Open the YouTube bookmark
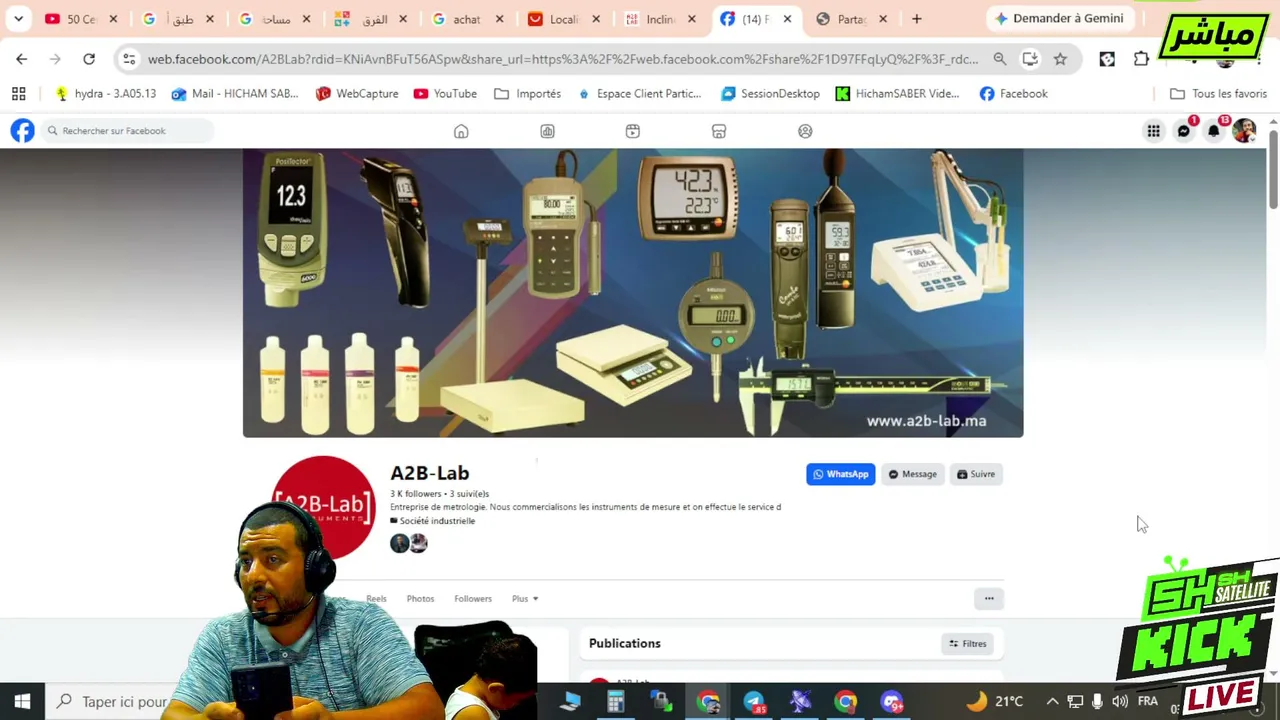 point(445,94)
